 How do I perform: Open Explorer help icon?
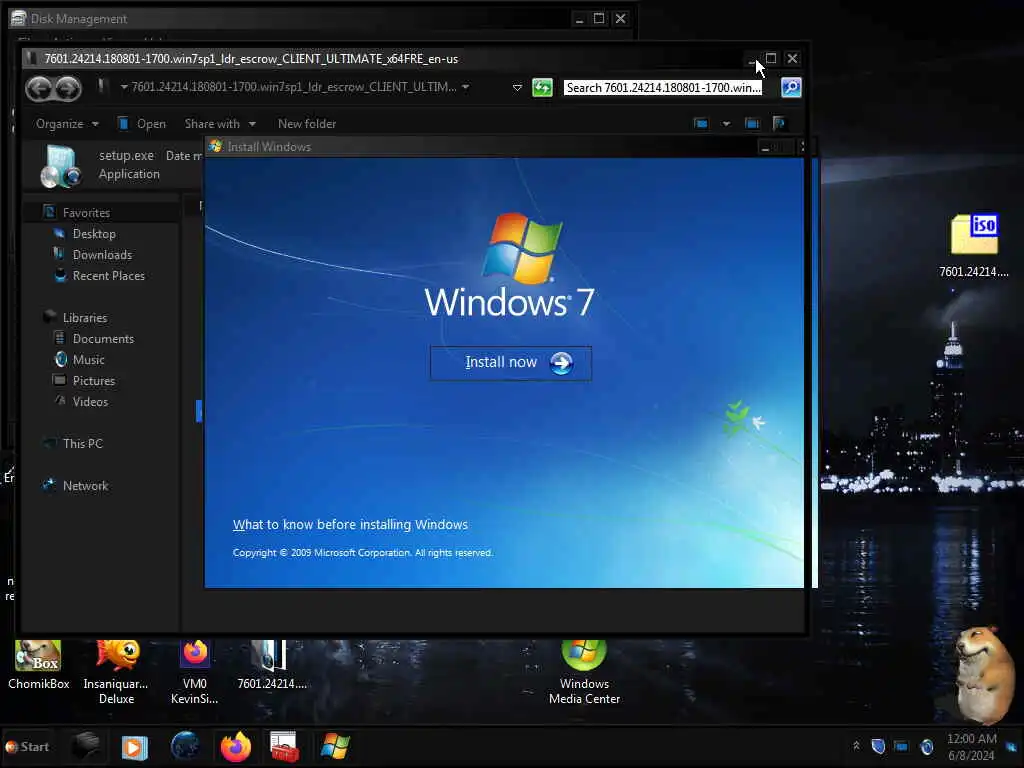click(x=778, y=123)
